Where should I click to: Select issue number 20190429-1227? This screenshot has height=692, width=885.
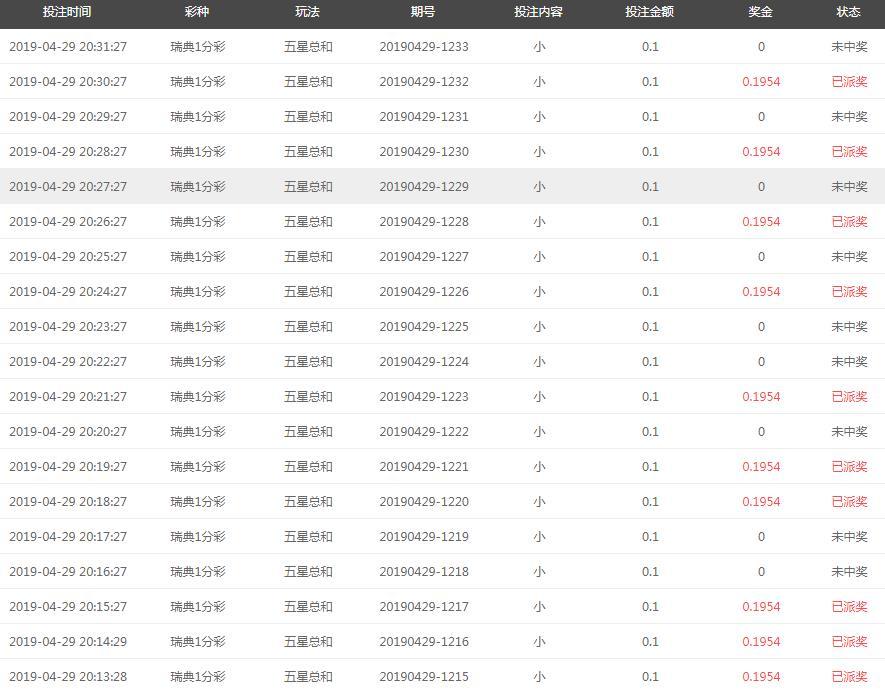pyautogui.click(x=424, y=257)
